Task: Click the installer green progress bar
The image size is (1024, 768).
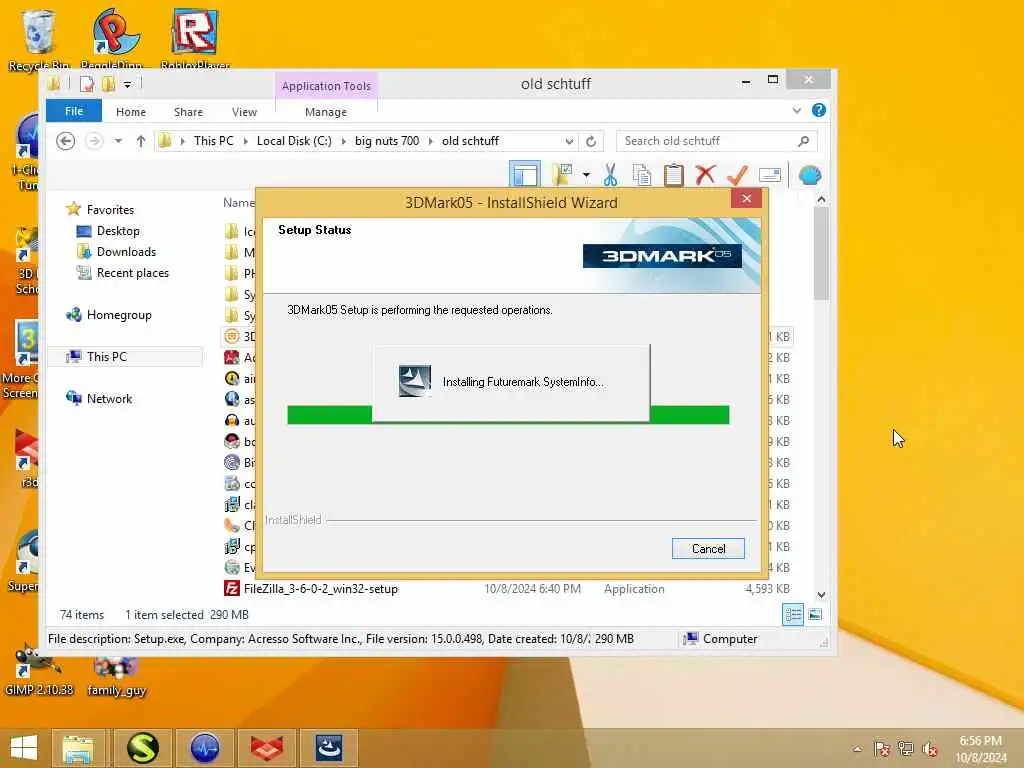Action: click(508, 415)
